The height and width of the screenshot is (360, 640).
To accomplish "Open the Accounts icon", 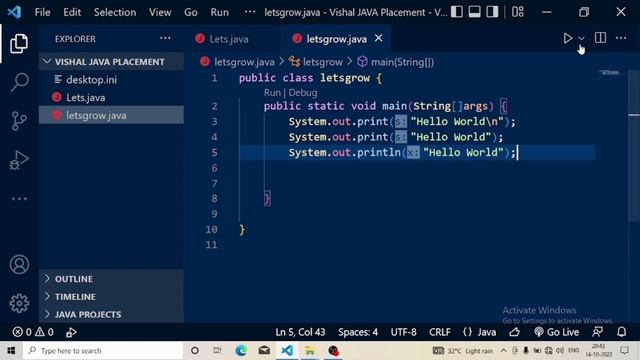I will click(x=19, y=264).
